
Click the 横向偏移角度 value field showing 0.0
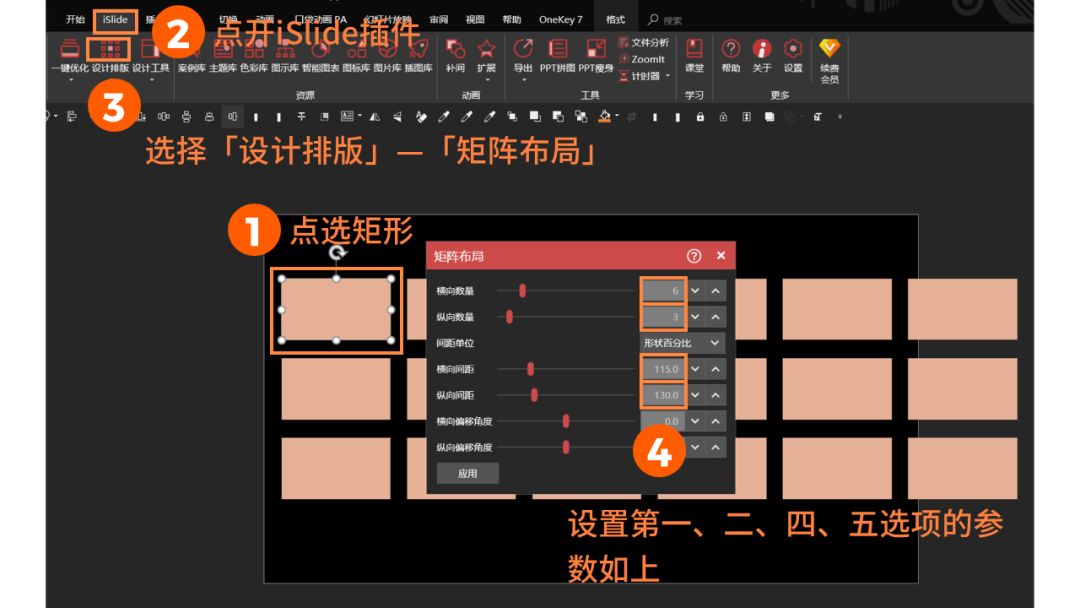(x=663, y=421)
